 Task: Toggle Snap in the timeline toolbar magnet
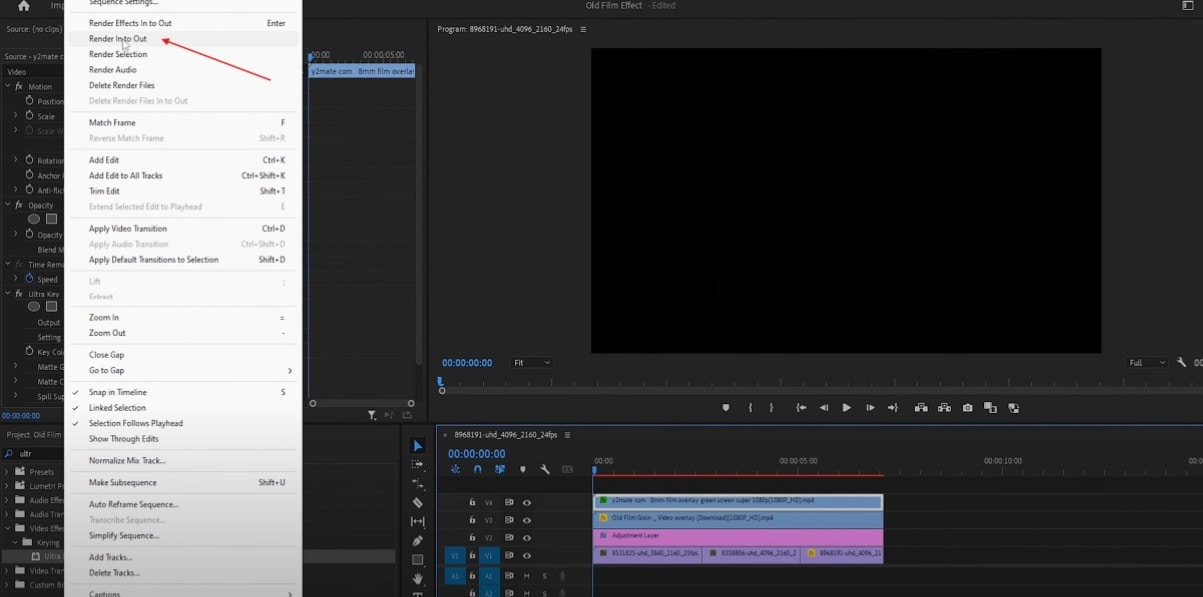click(477, 468)
